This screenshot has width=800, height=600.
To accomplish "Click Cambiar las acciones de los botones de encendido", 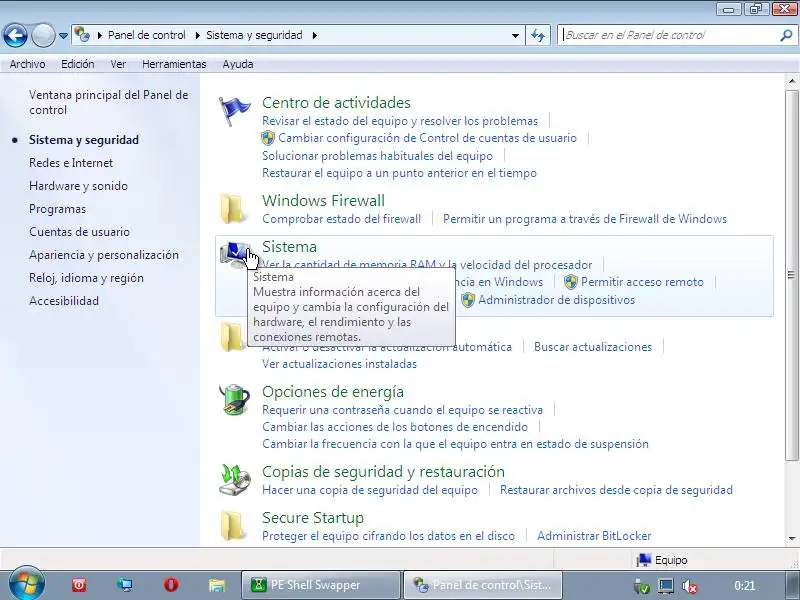I will tap(395, 427).
